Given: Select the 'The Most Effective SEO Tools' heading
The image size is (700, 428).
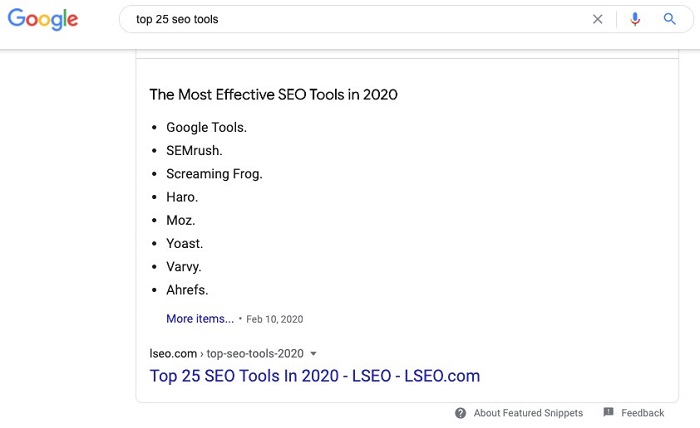Looking at the screenshot, I should 273,95.
